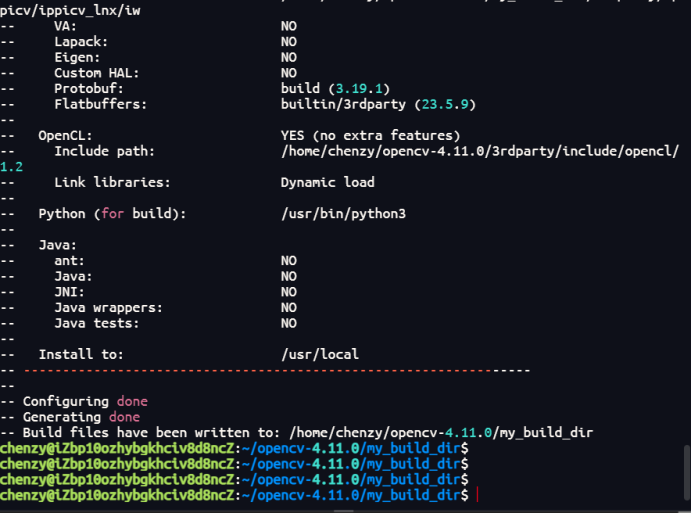The image size is (692, 513).
Task: Click the Flatbuffers version '23.5.9'
Action: tap(445, 104)
